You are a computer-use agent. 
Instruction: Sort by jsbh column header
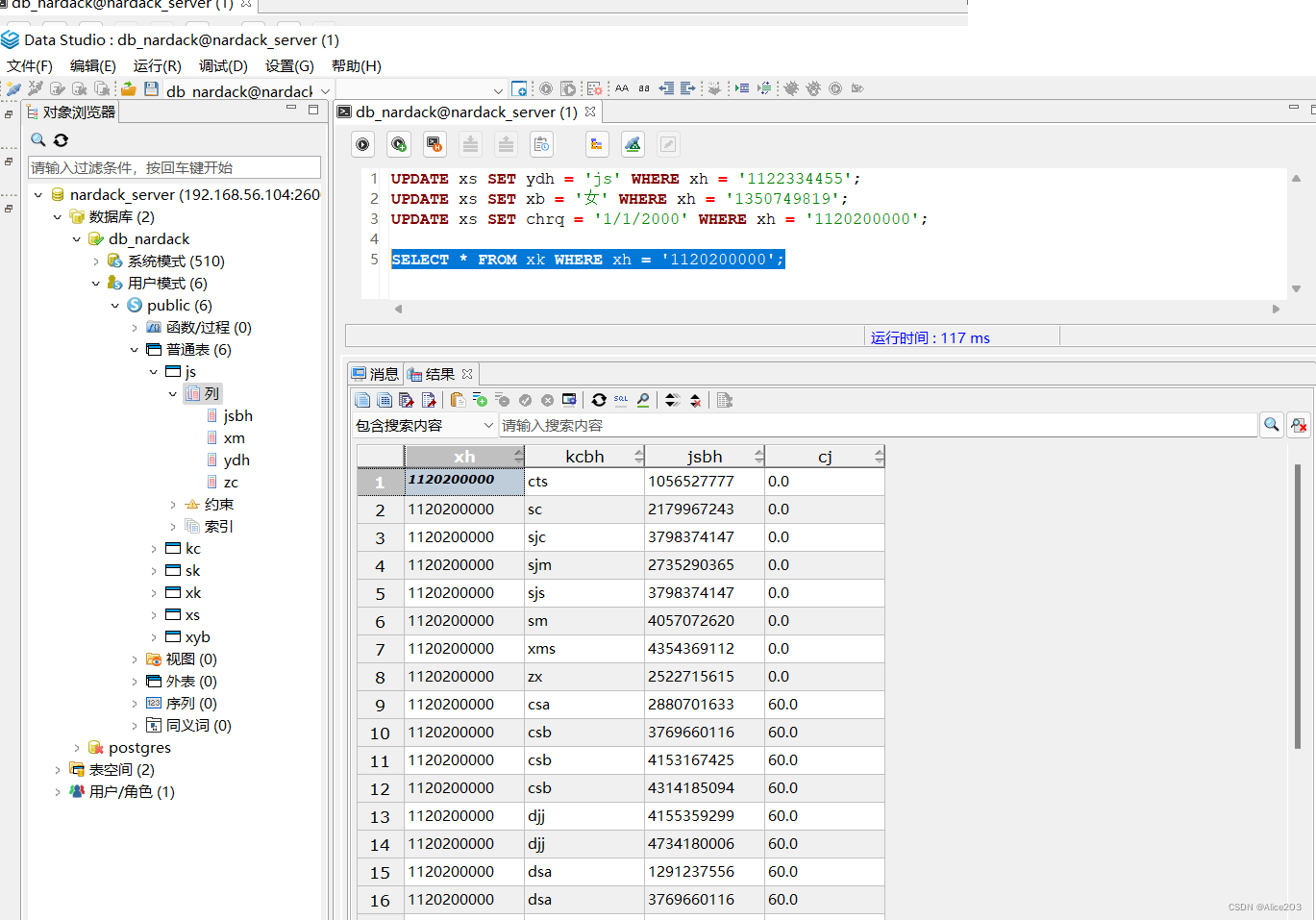(x=705, y=457)
